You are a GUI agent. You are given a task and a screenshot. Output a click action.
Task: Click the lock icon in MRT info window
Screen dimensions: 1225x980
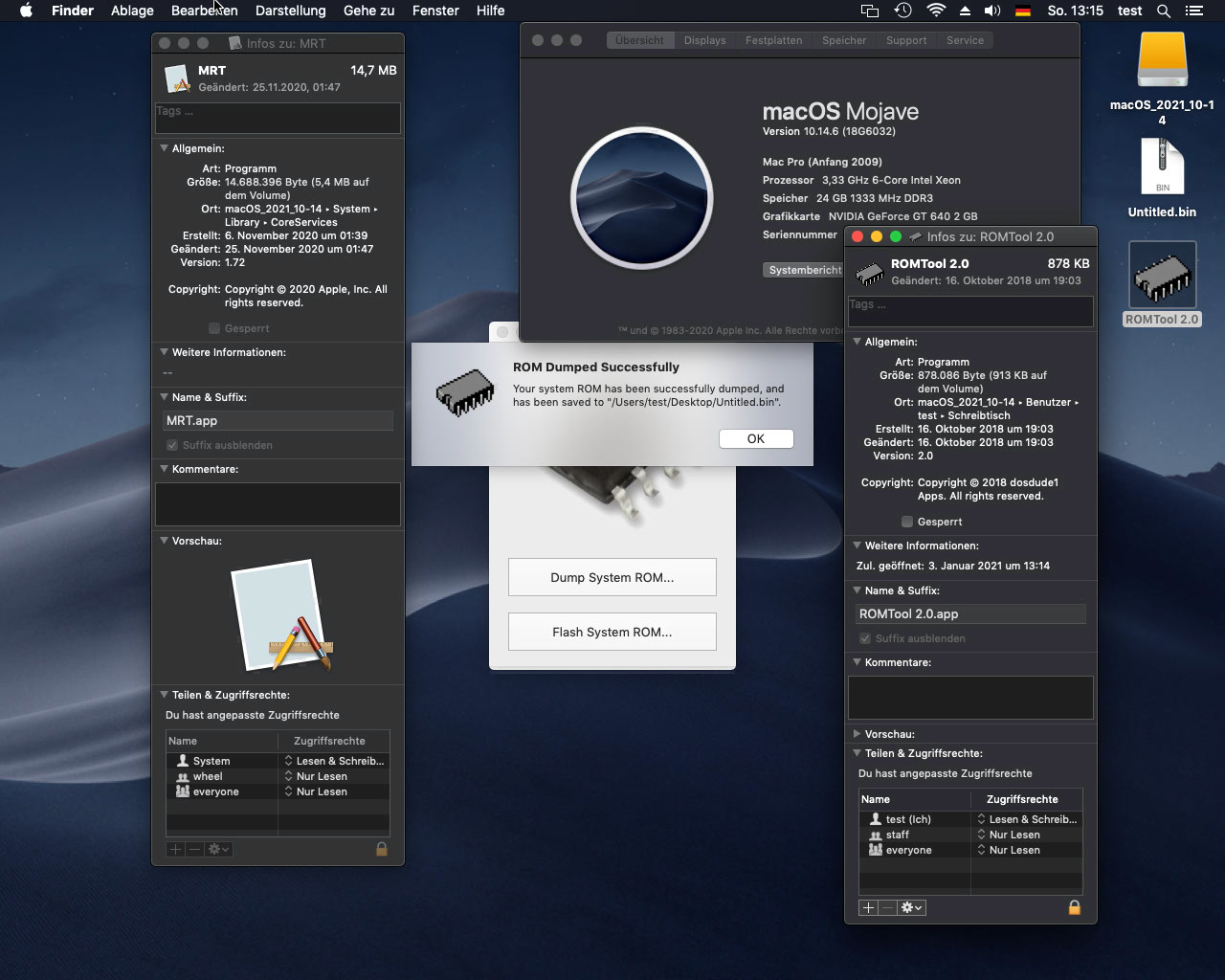tap(381, 849)
